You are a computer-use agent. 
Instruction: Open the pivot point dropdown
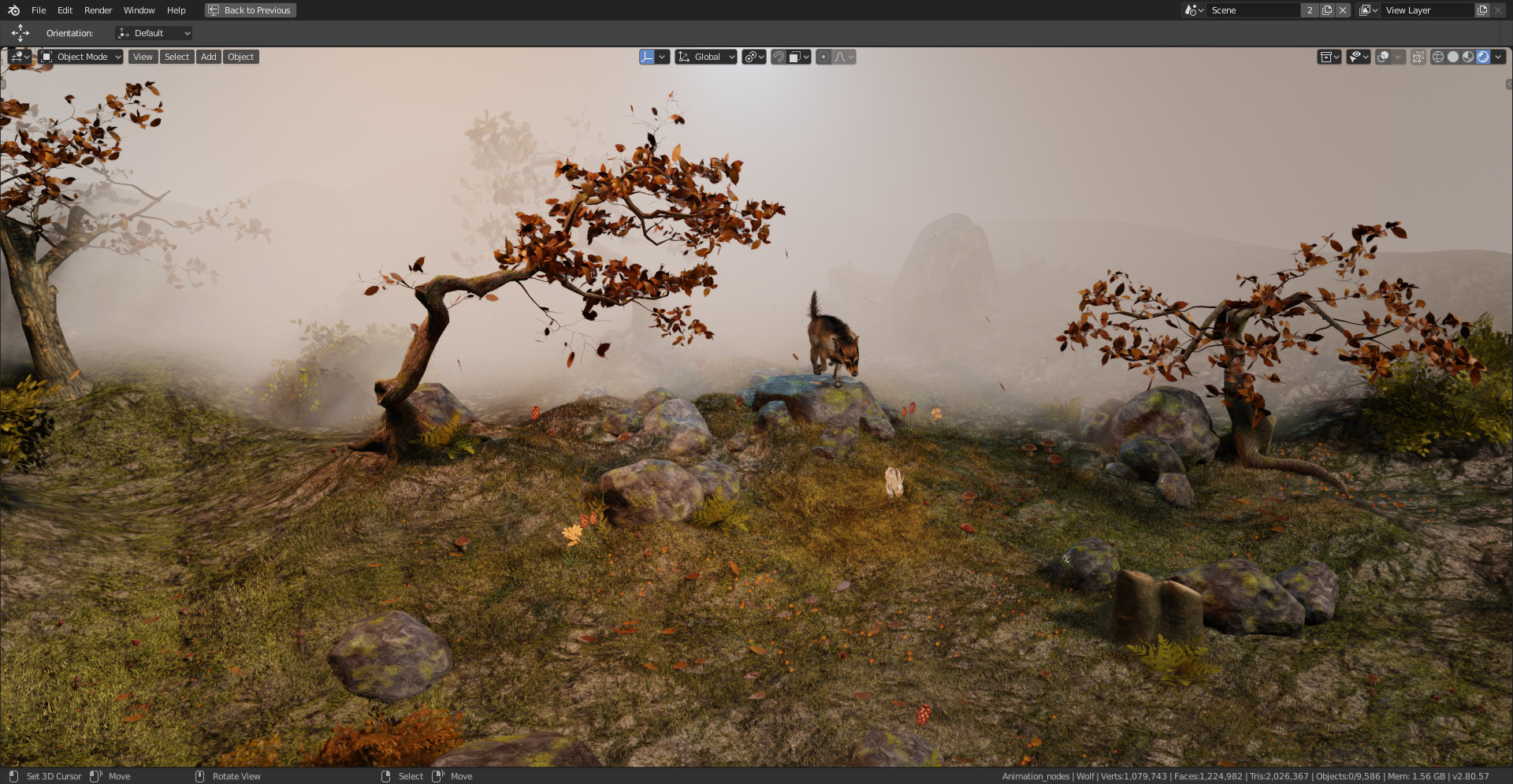pyautogui.click(x=754, y=57)
